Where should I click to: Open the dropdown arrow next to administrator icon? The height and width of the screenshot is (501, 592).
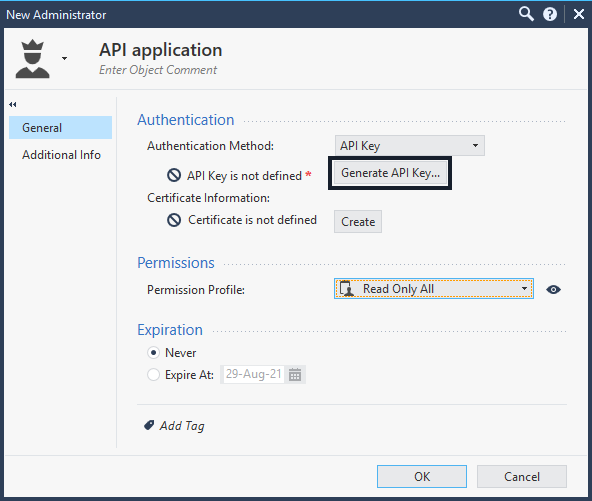(x=65, y=59)
